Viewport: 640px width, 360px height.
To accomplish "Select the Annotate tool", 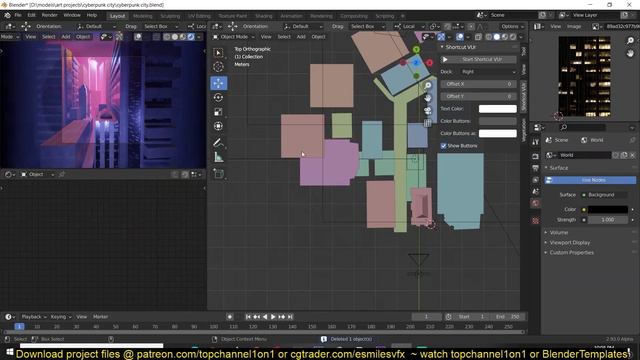I will click(x=218, y=143).
